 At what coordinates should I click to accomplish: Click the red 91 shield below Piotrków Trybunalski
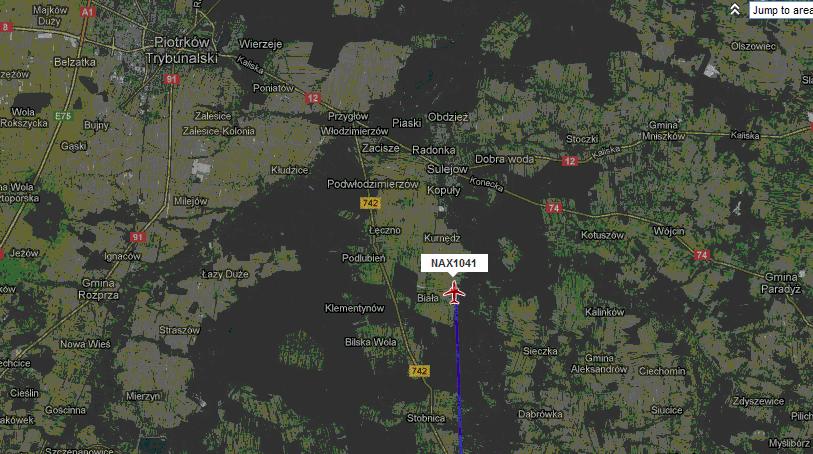172,79
